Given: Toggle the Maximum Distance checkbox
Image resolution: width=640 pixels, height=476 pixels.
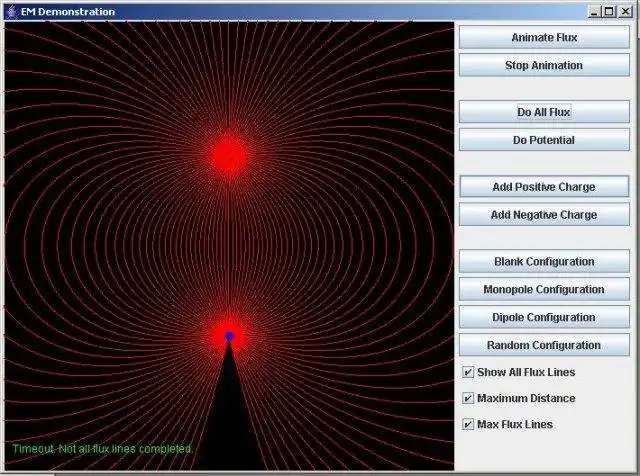Looking at the screenshot, I should click(468, 398).
